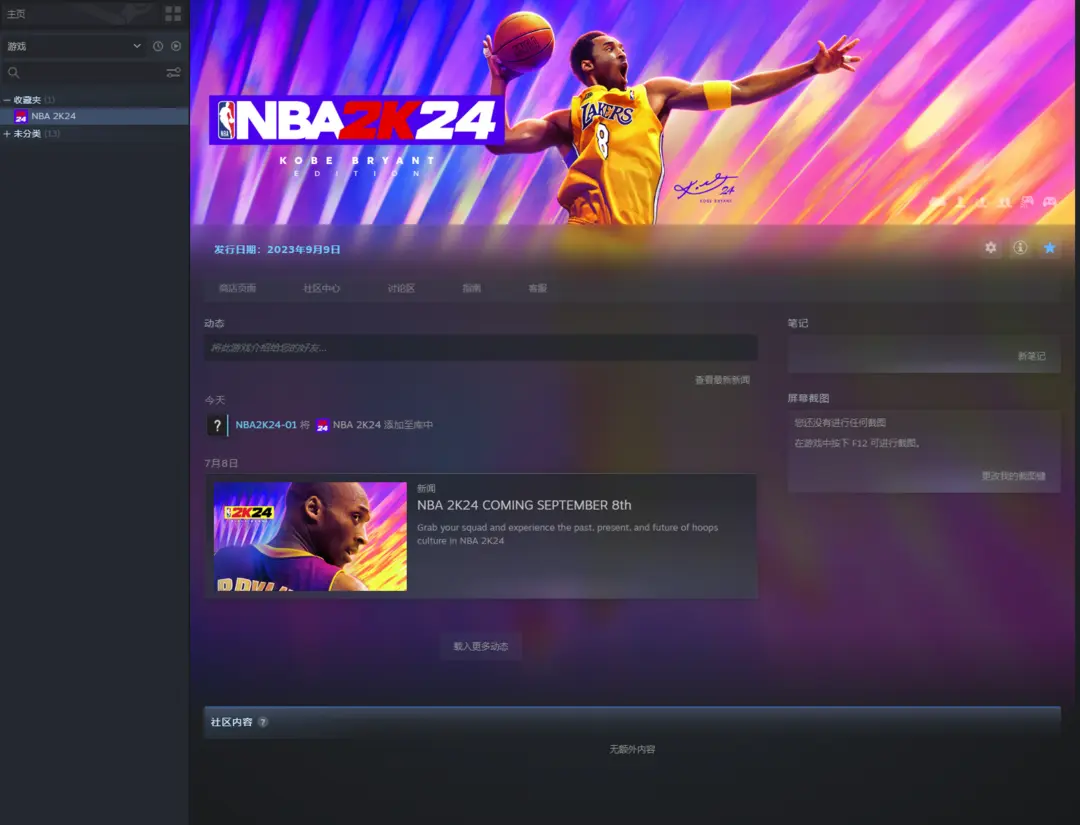Click 更改我的截图键 link

(x=1013, y=476)
